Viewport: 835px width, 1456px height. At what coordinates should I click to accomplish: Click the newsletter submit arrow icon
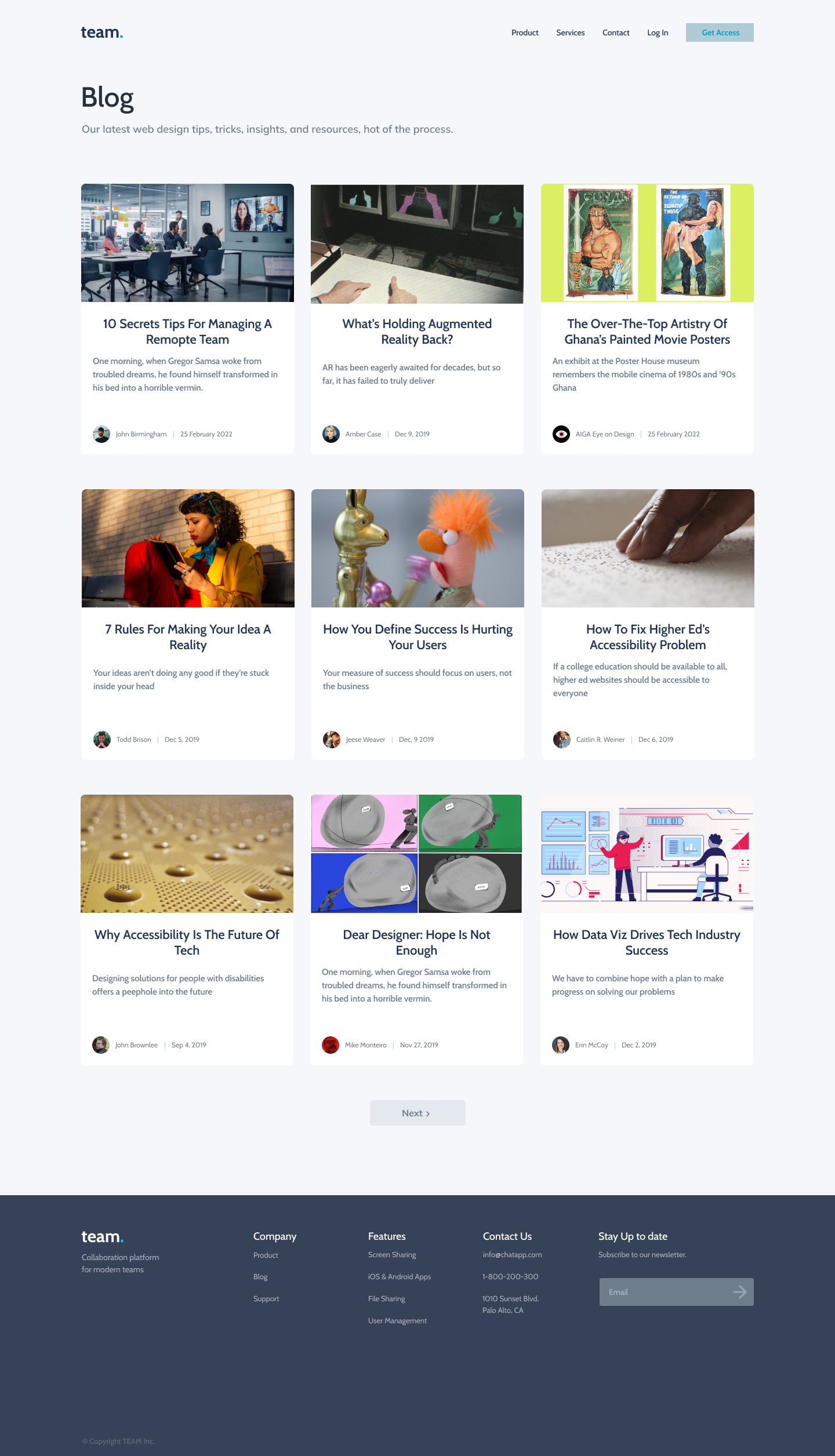tap(739, 1291)
